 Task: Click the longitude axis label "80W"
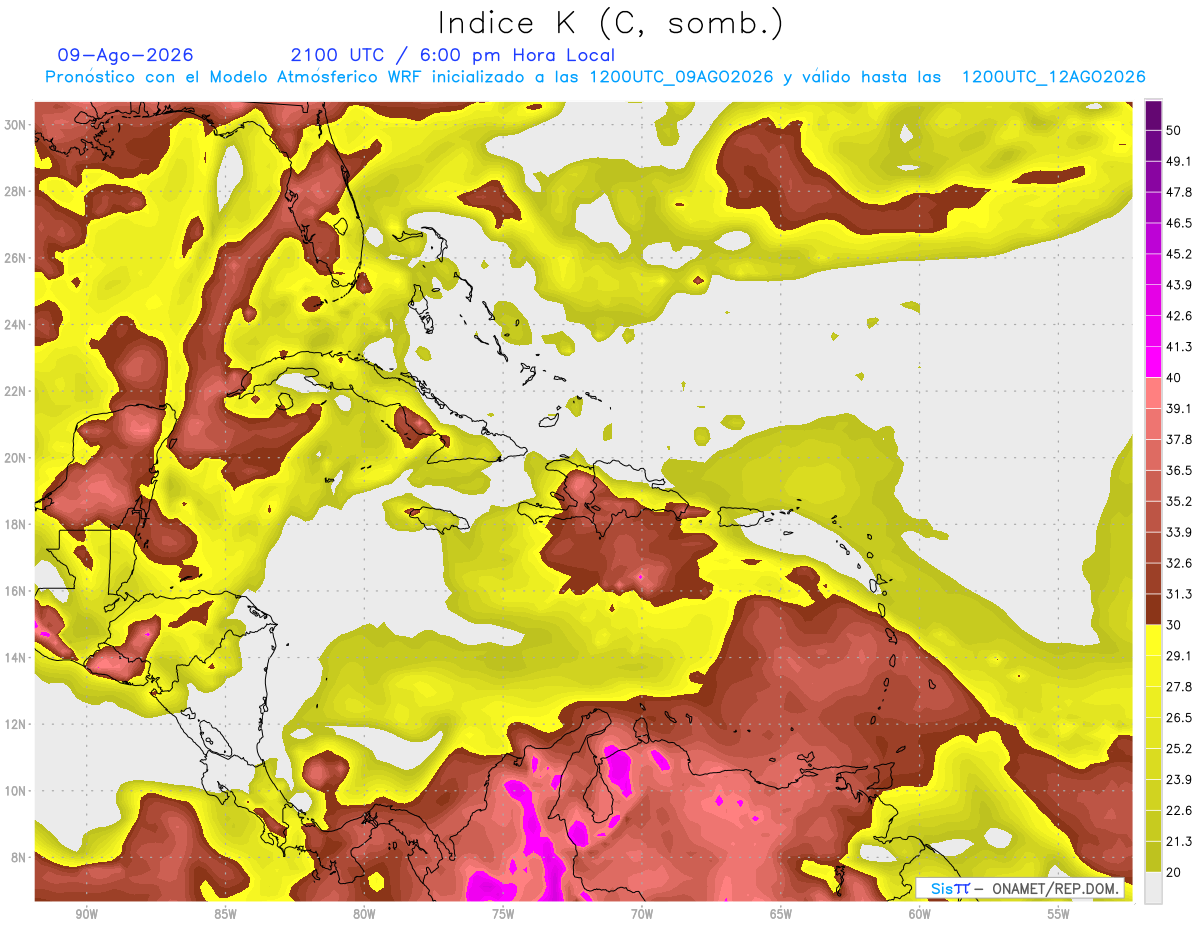coord(364,914)
